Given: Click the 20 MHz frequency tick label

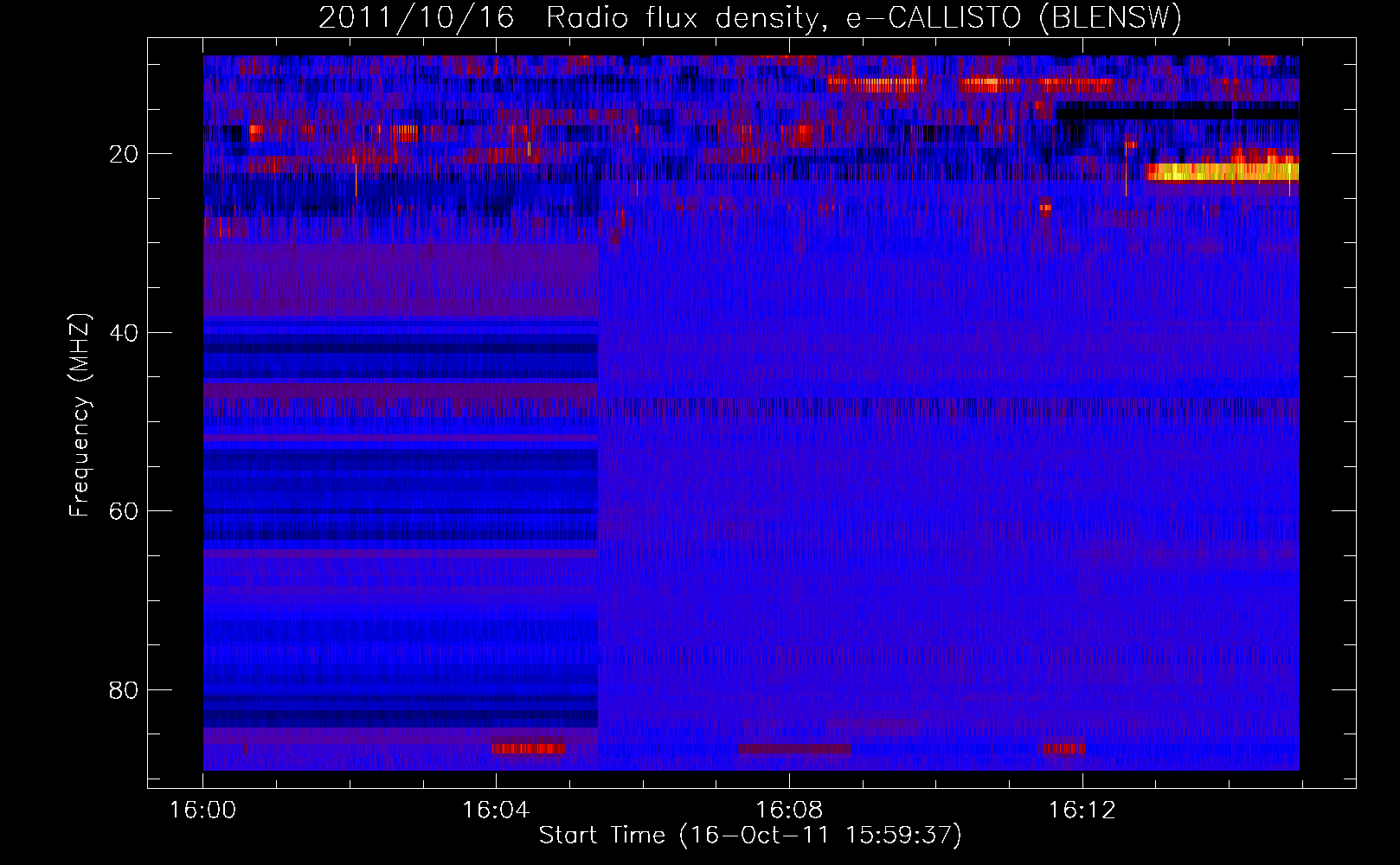Looking at the screenshot, I should point(124,154).
